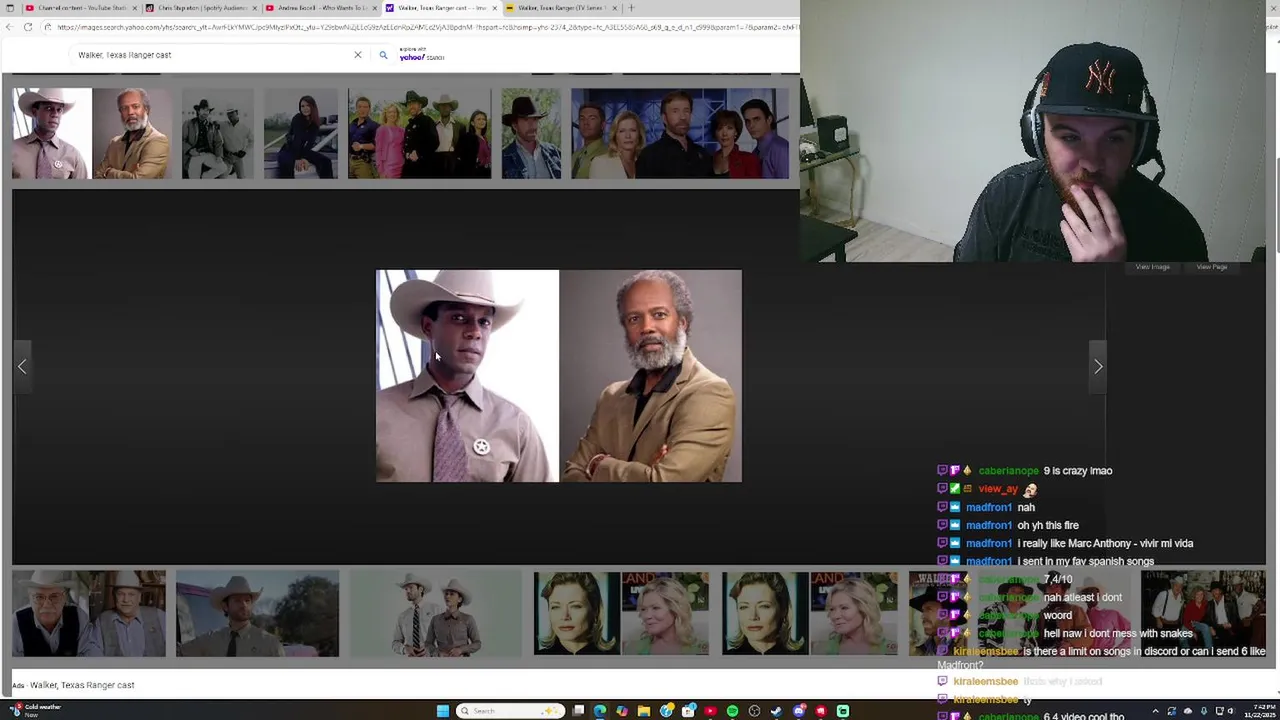The image size is (1280, 720).
Task: Select second blonde woman comparison thumbnail
Action: click(810, 614)
